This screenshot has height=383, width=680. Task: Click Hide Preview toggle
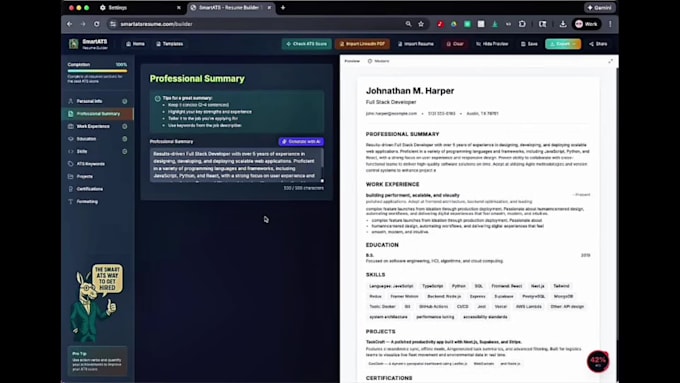tap(492, 44)
